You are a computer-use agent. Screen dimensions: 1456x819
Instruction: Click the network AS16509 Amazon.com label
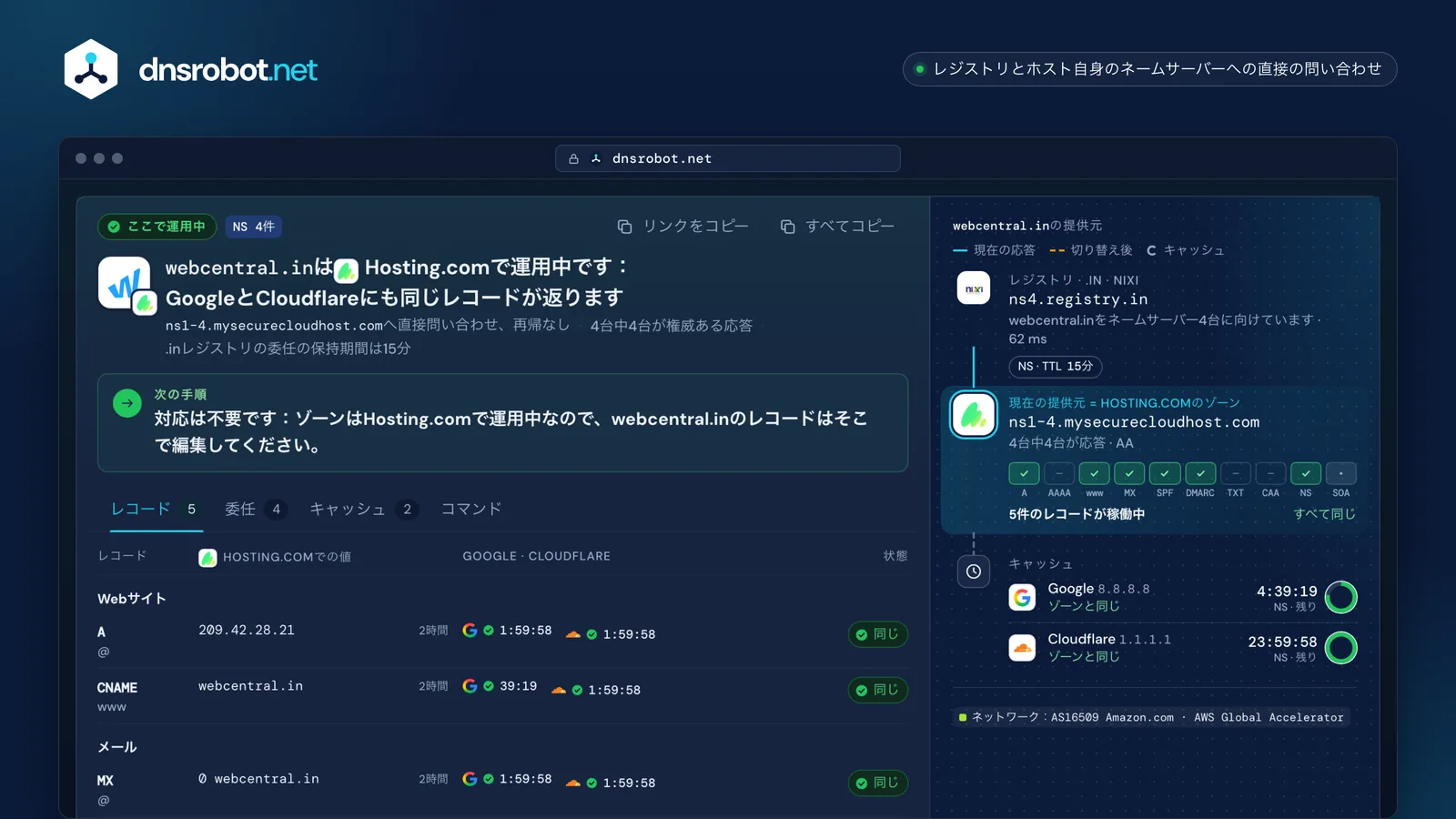tap(1151, 717)
